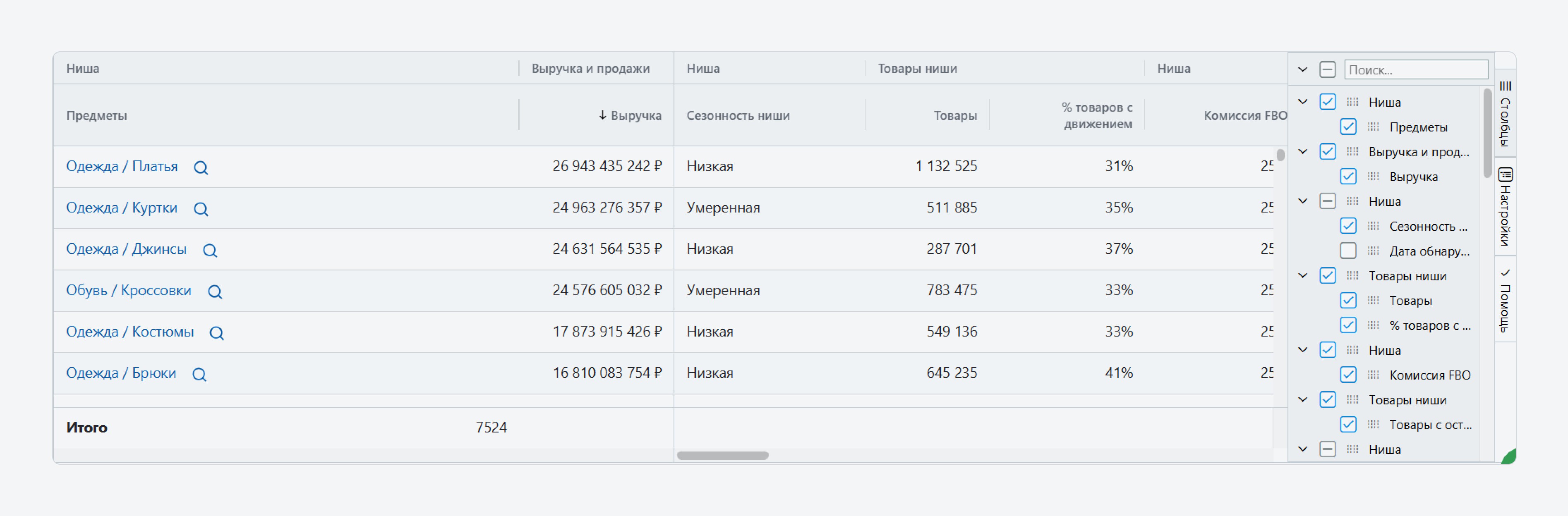Image resolution: width=1568 pixels, height=516 pixels.
Task: Collapse the Ниша group containing Комиссия FBO
Action: tap(1303, 350)
